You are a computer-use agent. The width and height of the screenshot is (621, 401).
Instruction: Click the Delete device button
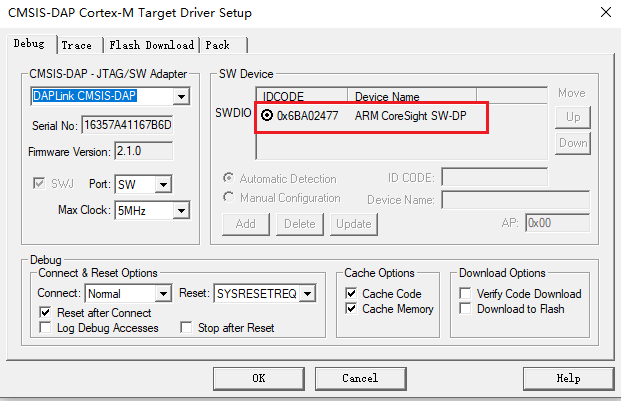pos(299,224)
